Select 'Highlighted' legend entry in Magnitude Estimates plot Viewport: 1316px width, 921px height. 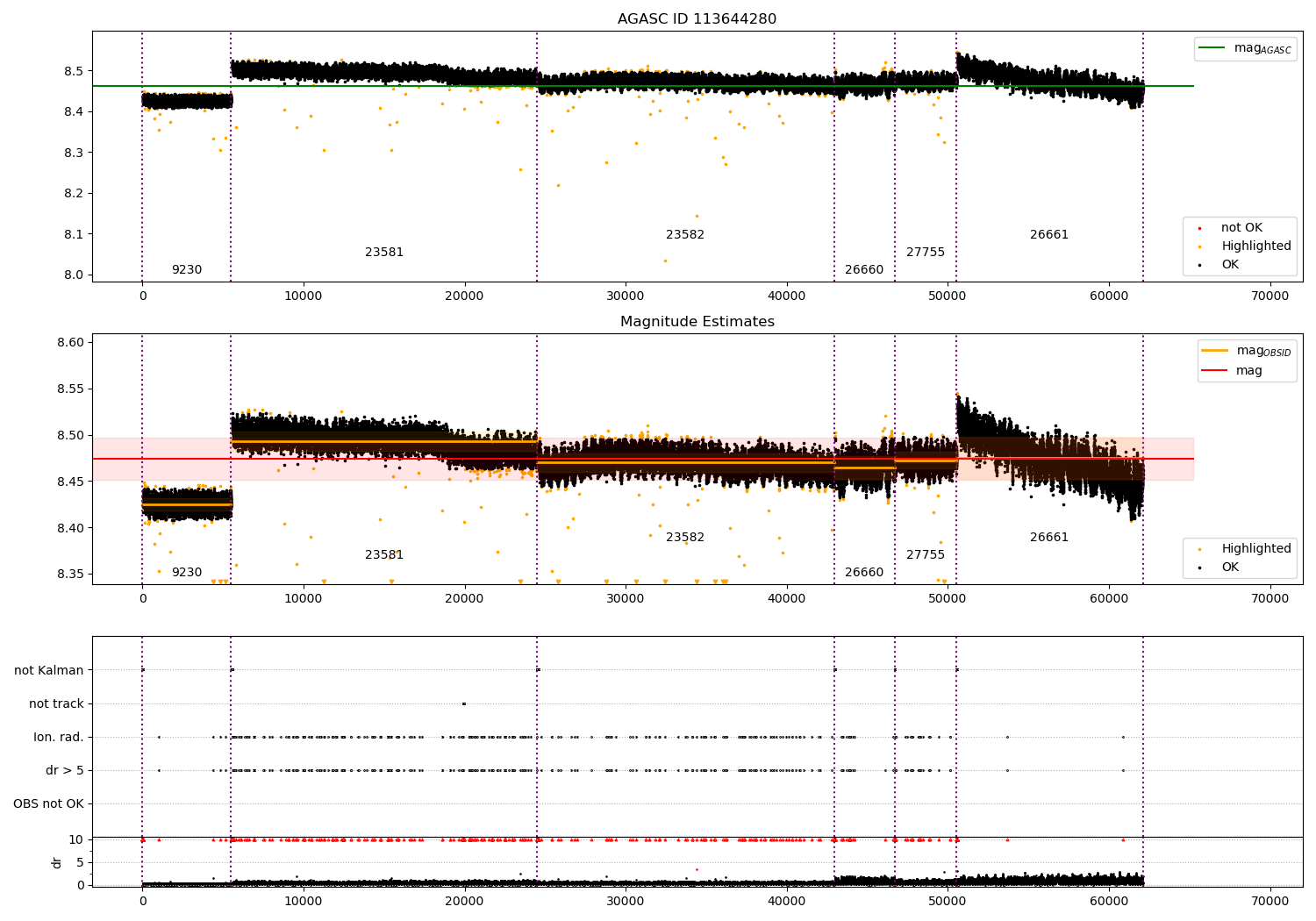[x=1256, y=548]
